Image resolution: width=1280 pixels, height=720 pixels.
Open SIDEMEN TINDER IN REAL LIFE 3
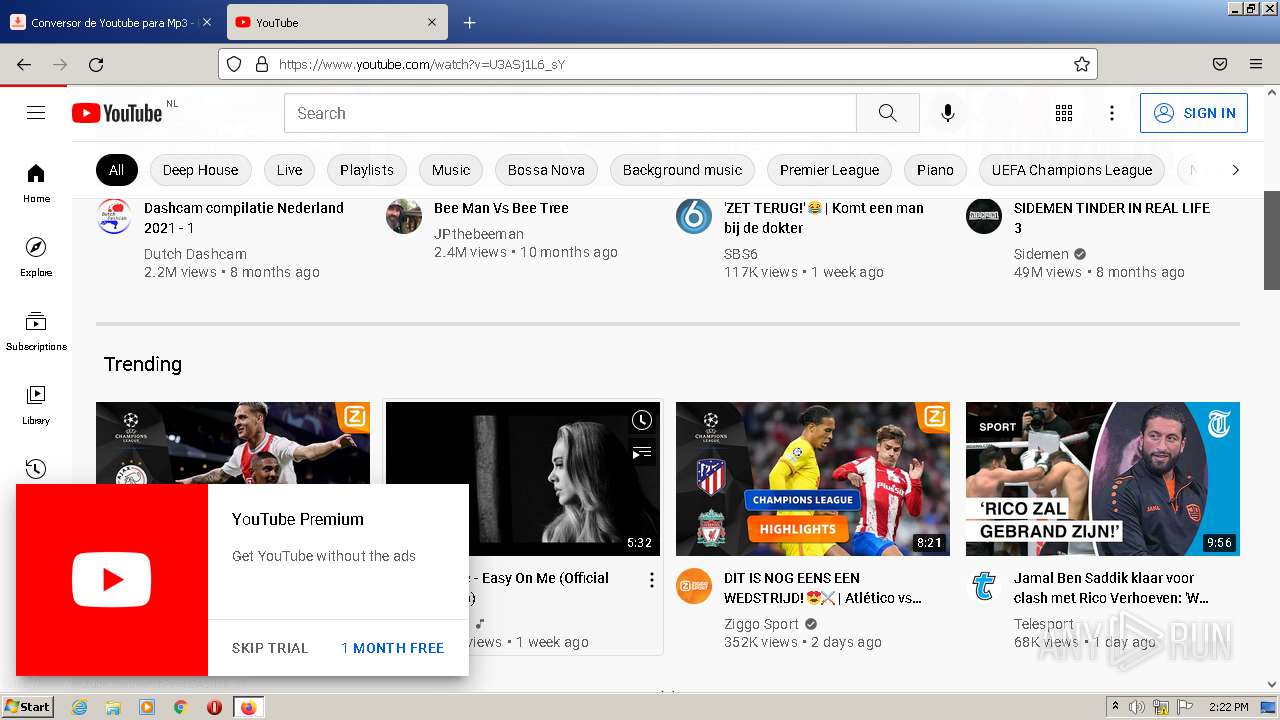pos(1112,218)
